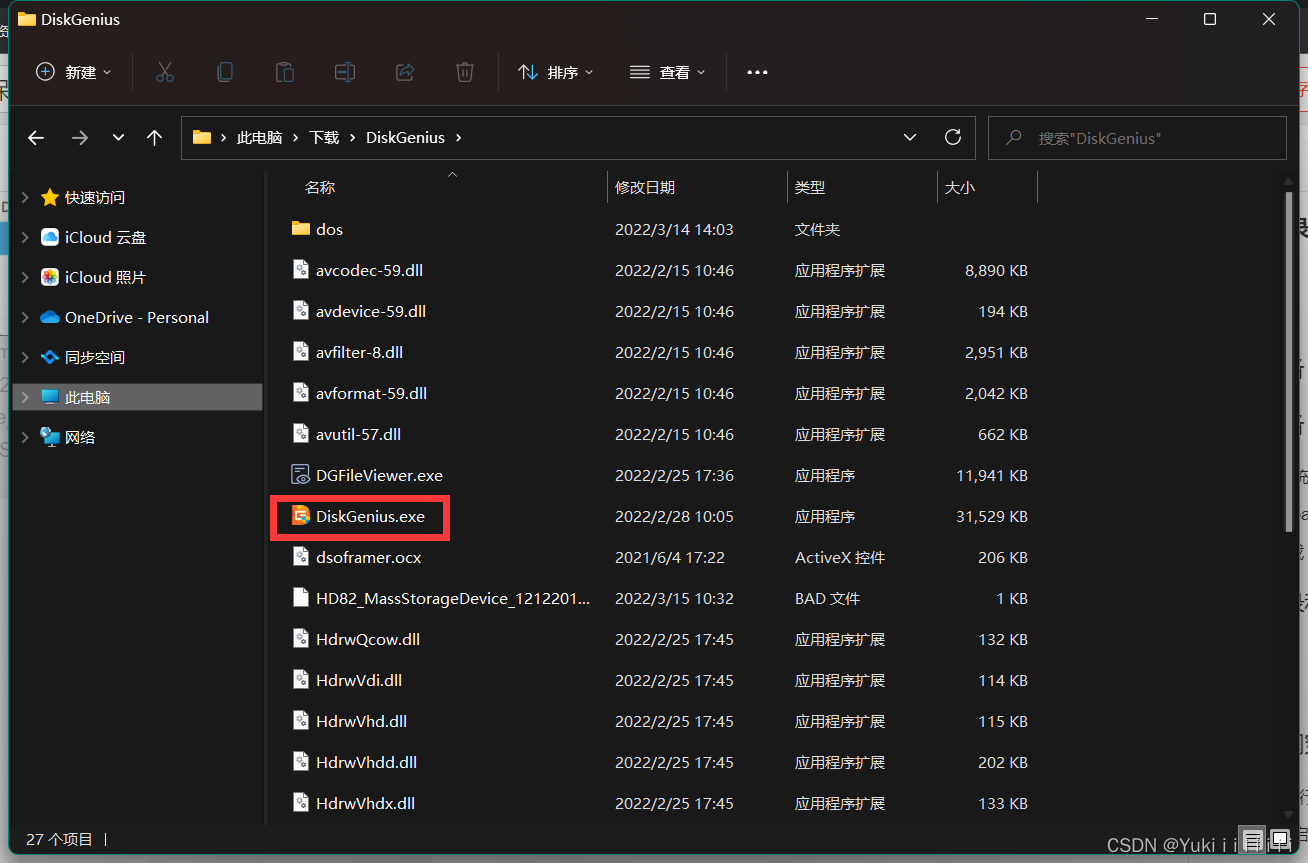Select the HdrwQcow.dll file name
This screenshot has height=863, width=1308.
(368, 639)
